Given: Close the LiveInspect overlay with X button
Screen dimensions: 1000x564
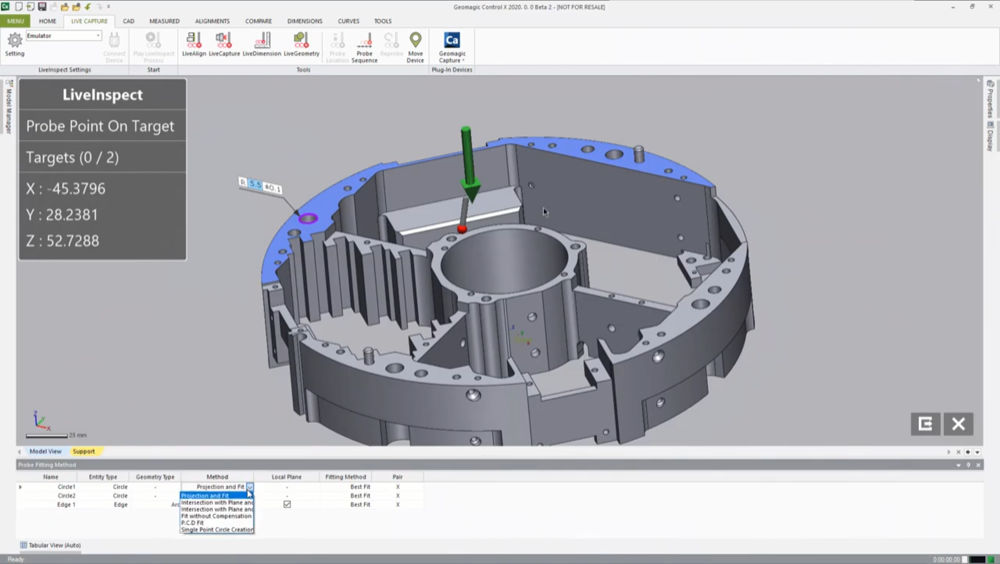Looking at the screenshot, I should point(958,423).
